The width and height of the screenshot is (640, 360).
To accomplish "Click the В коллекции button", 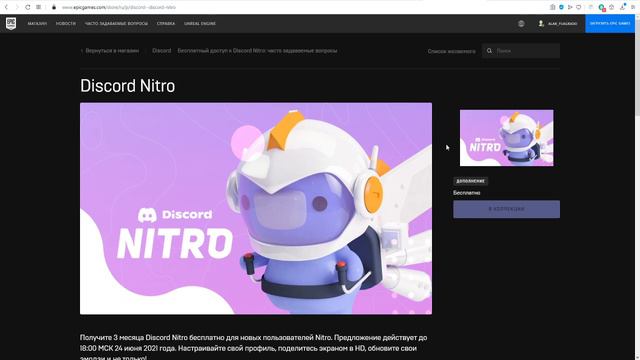I will coord(507,209).
